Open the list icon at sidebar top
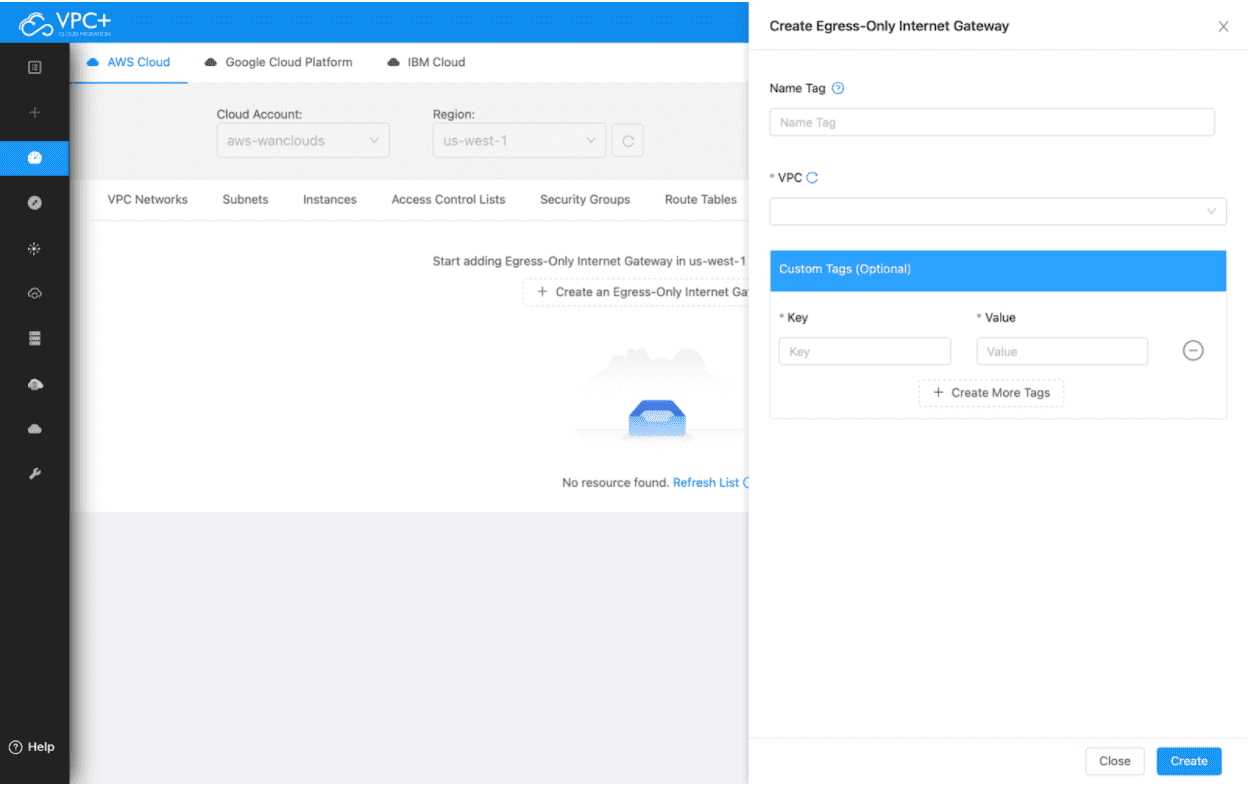1260x788 pixels. click(x=35, y=67)
